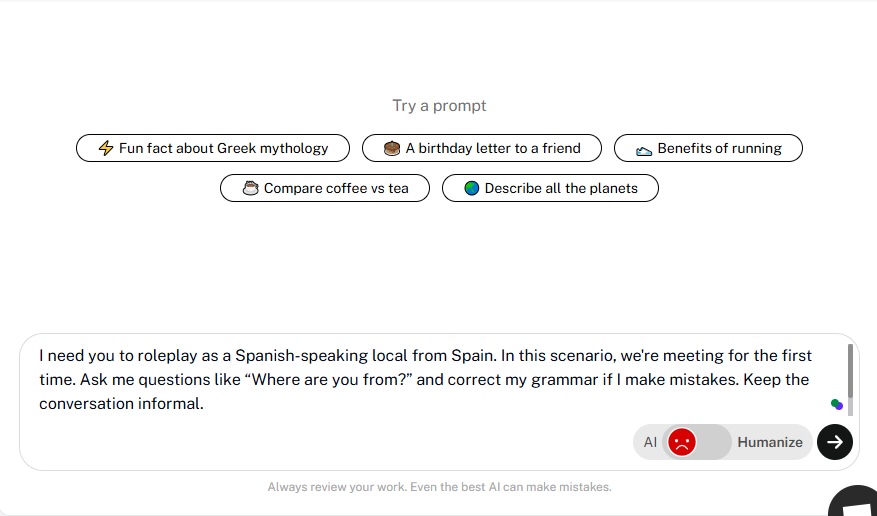
Task: Pick the Compare coffee vs tea suggestion
Action: point(325,188)
